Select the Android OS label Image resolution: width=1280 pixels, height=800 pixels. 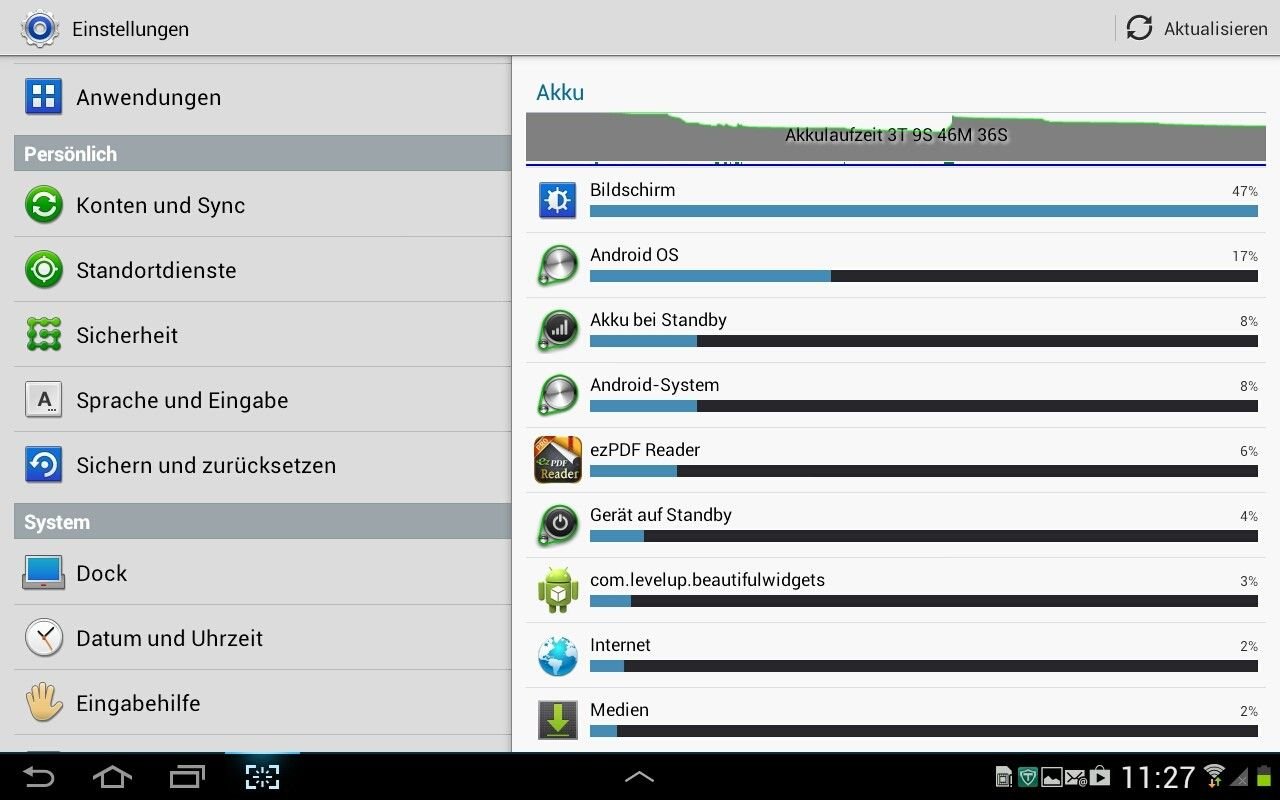634,255
